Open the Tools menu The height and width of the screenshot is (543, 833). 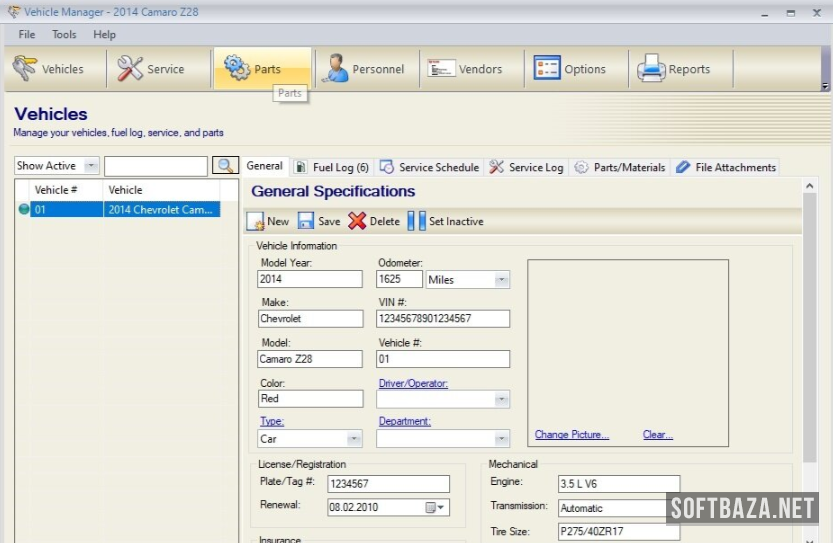tap(64, 34)
